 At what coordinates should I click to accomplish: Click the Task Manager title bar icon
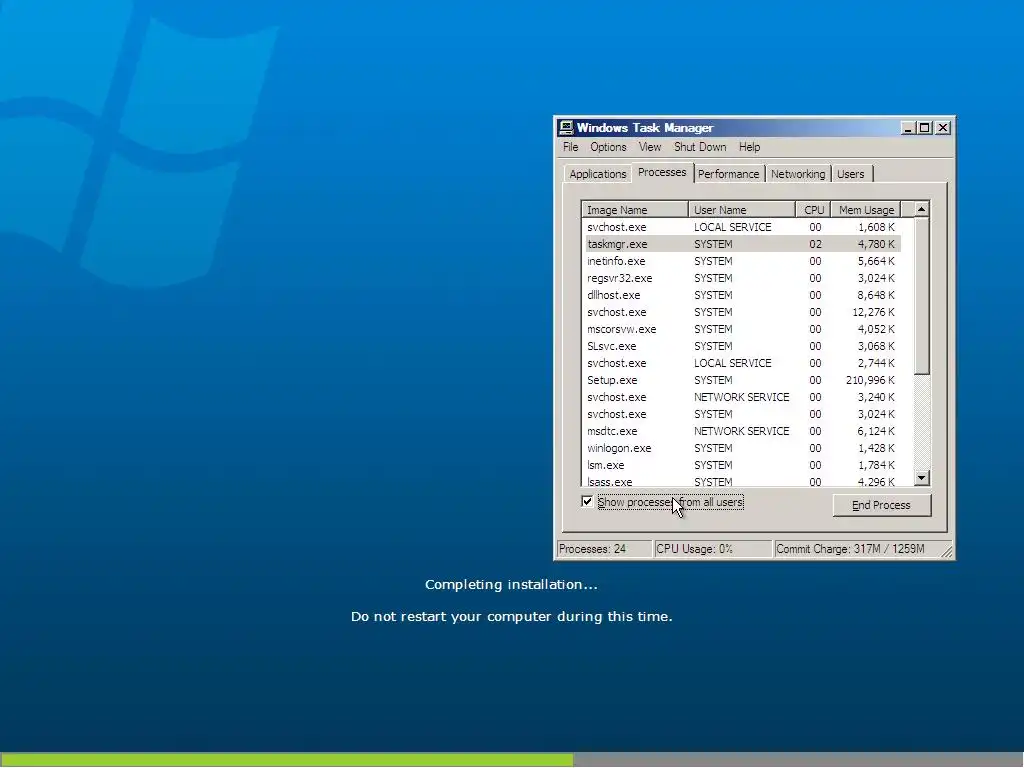(x=566, y=127)
